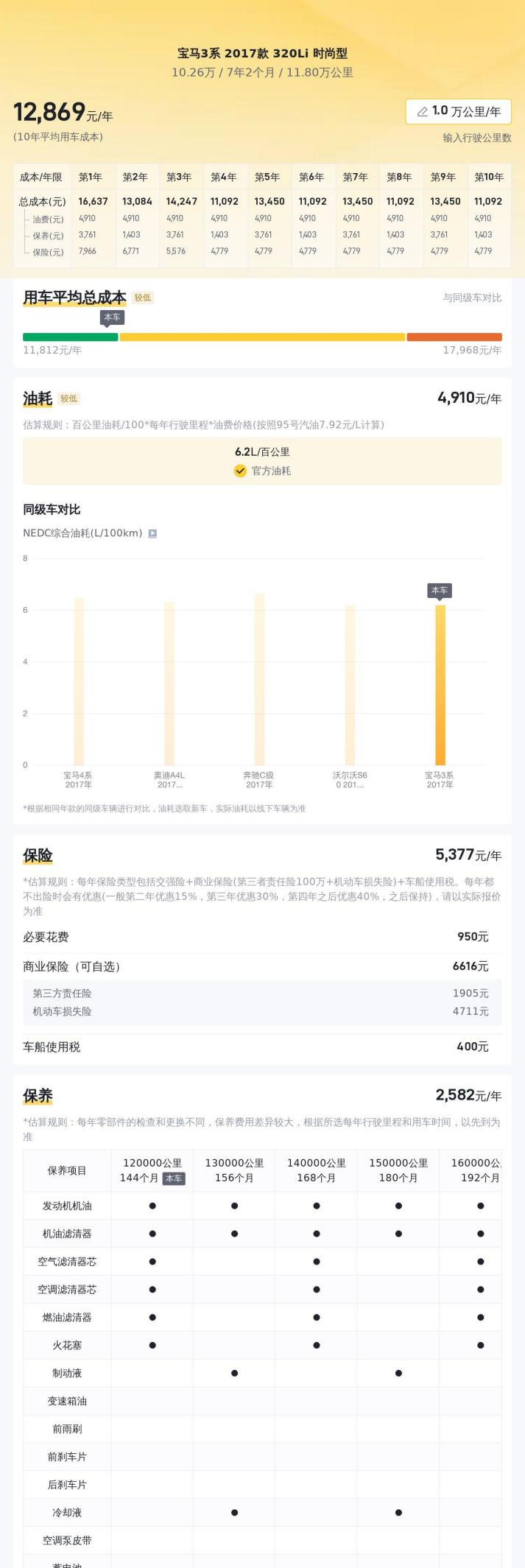
Task: Expand the 必要花费 insurance row
Action: point(262,937)
